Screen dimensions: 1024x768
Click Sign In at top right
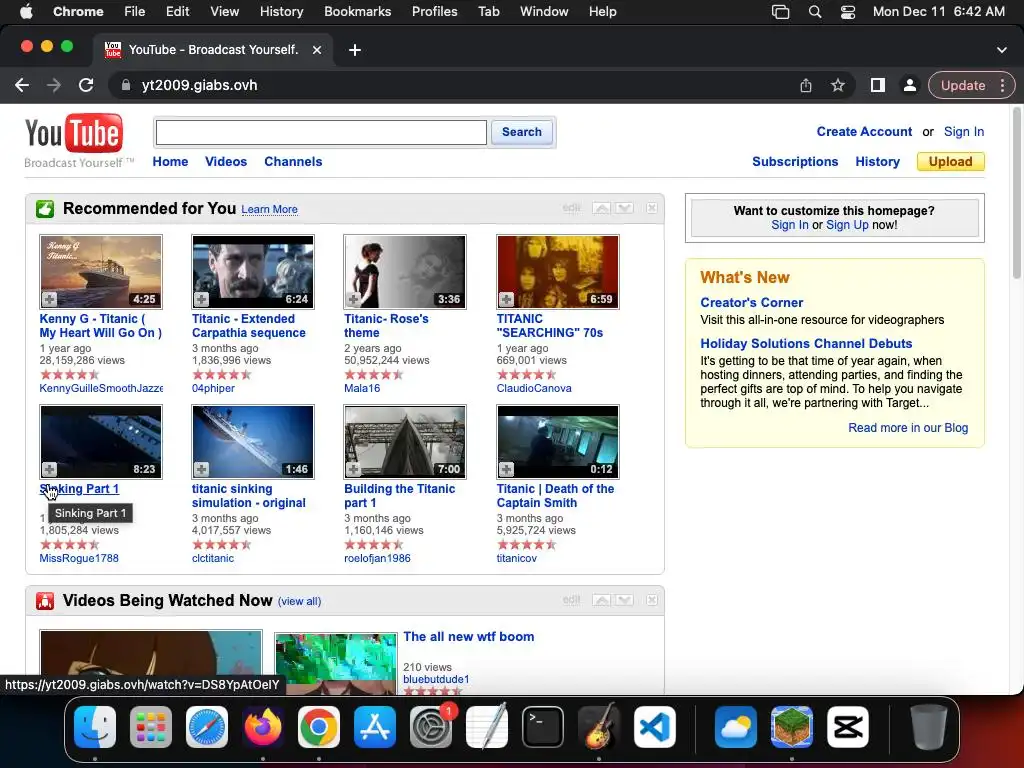point(964,131)
